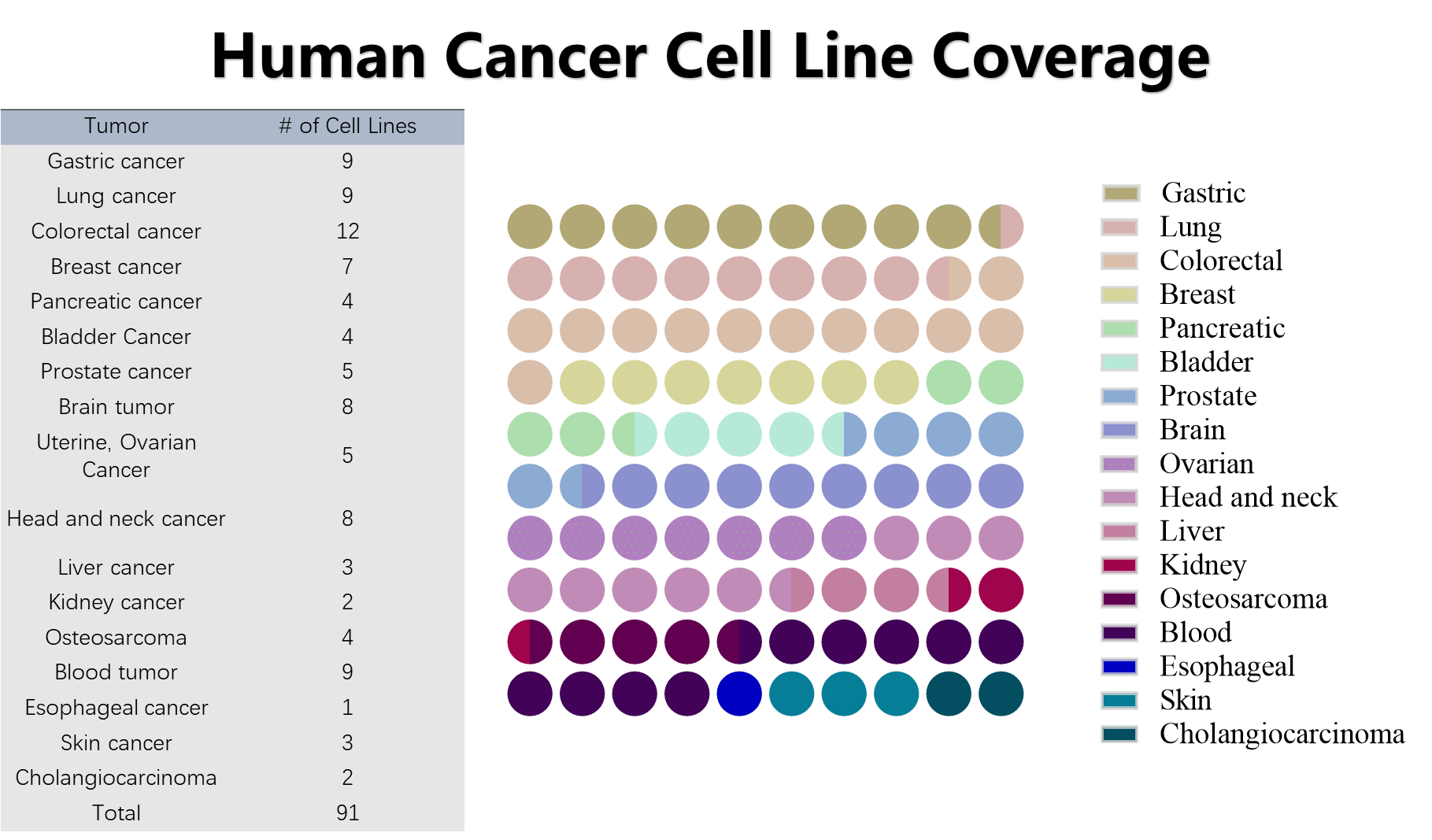This screenshot has height=840, width=1432.
Task: Click the "Blood tumor" table row label
Action: coord(117,672)
